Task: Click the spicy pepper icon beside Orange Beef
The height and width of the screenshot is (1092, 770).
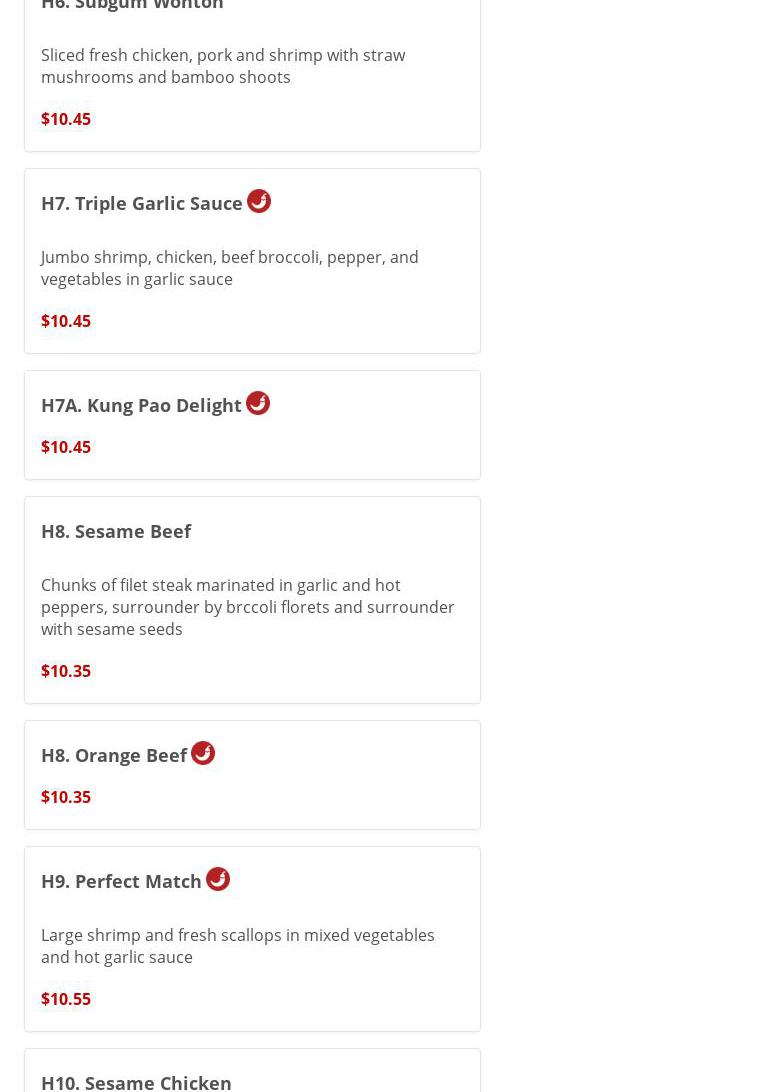Action: [203, 753]
